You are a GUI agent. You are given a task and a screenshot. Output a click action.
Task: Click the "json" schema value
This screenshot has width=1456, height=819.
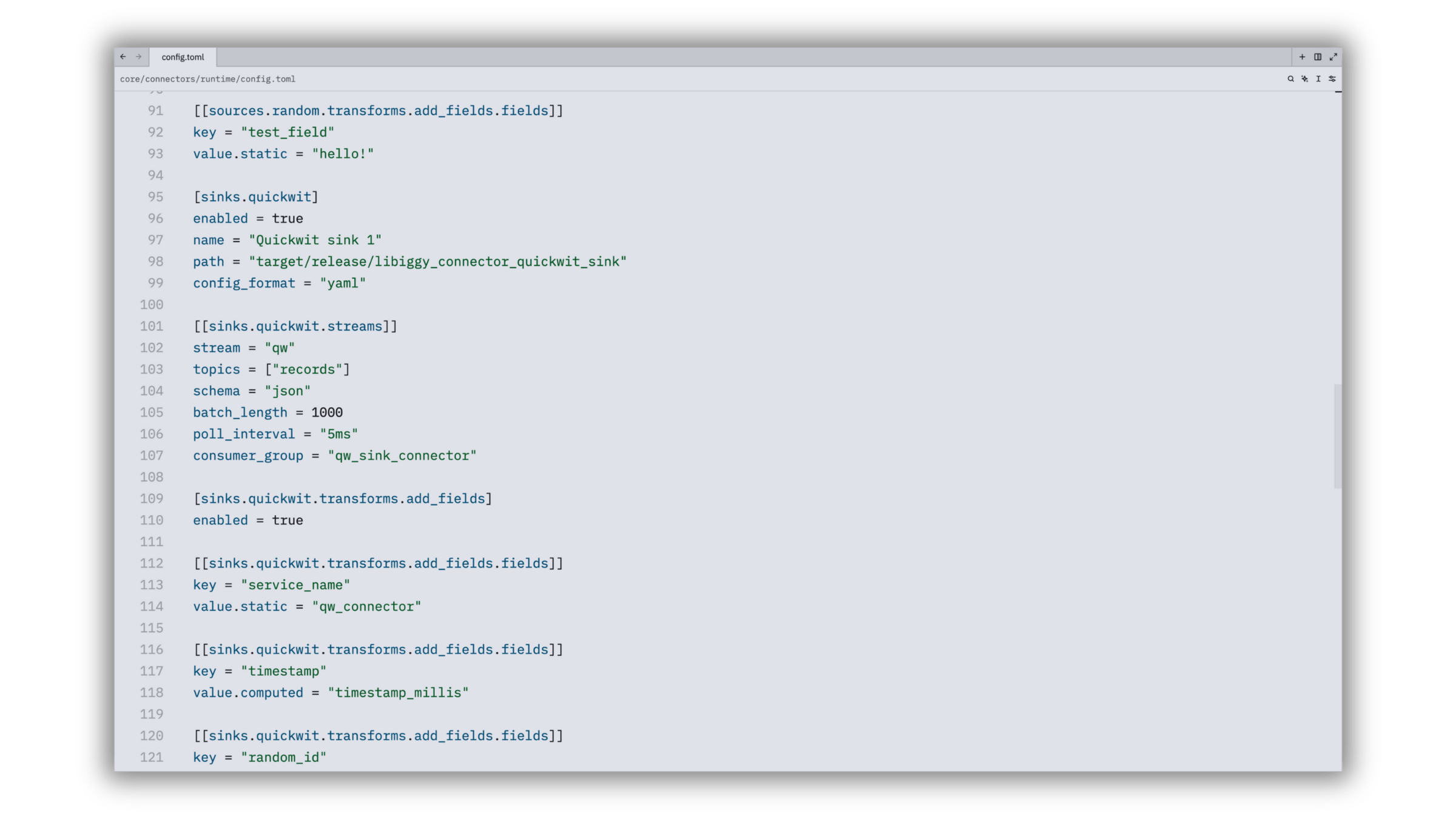pyautogui.click(x=288, y=391)
